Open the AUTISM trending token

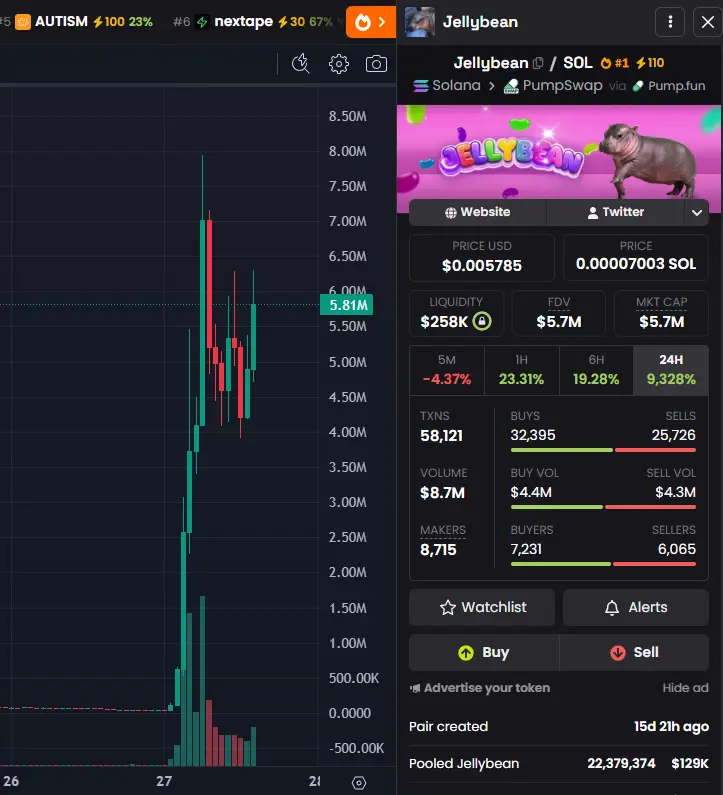pyautogui.click(x=84, y=22)
